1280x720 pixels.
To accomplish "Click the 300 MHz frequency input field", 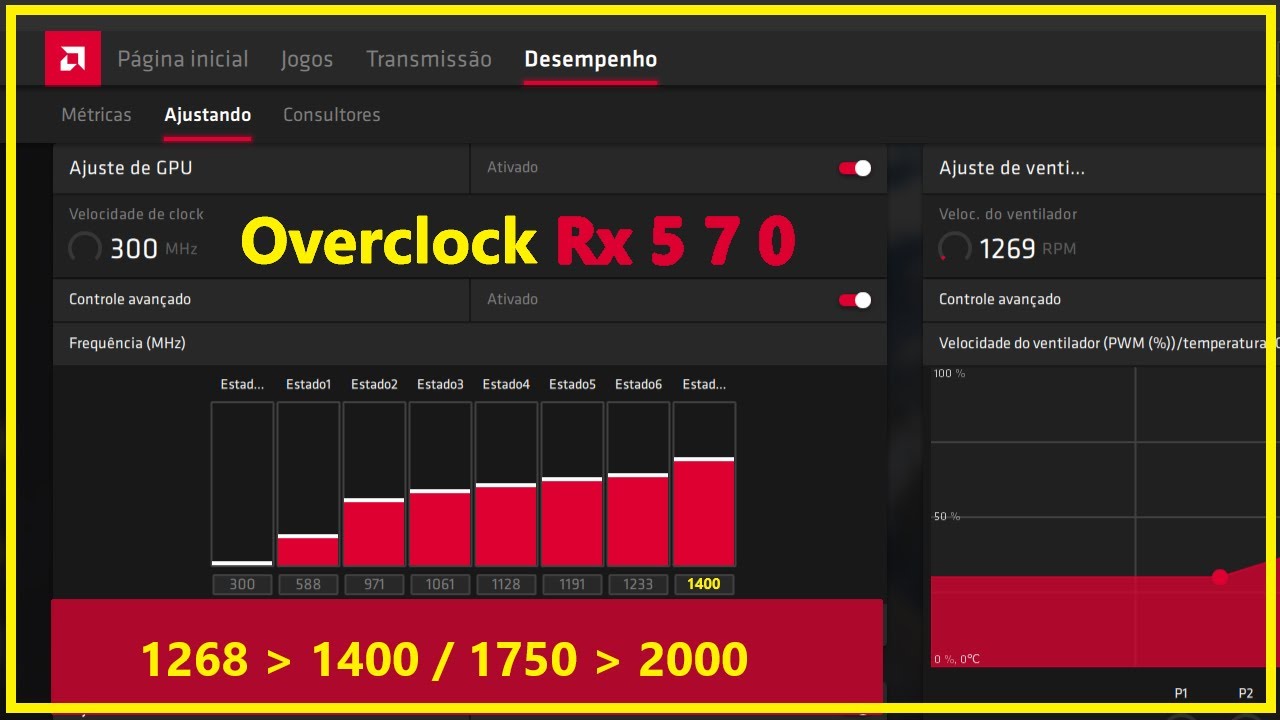I will point(242,584).
